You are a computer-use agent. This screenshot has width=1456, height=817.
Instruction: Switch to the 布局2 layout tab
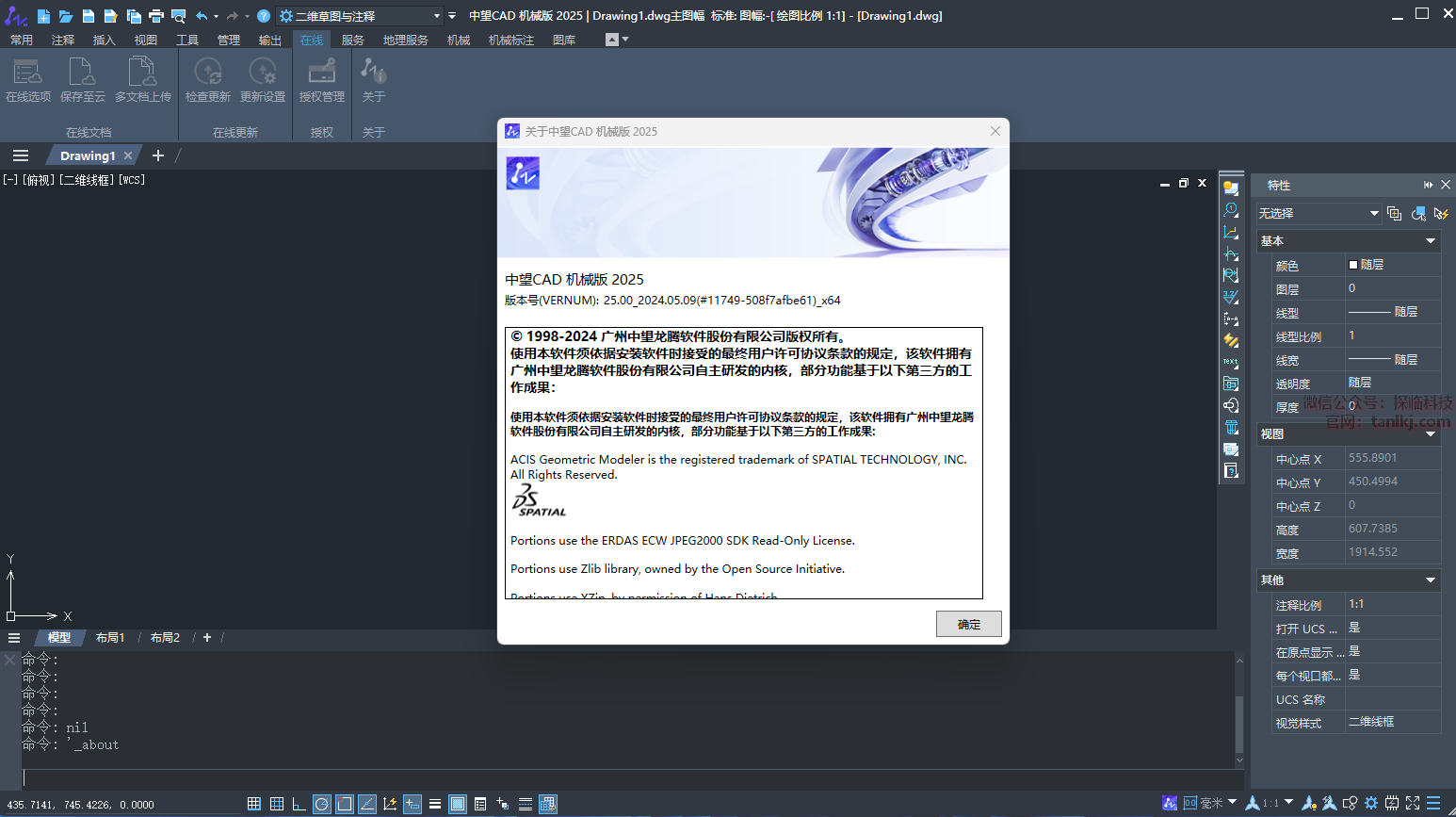[165, 638]
